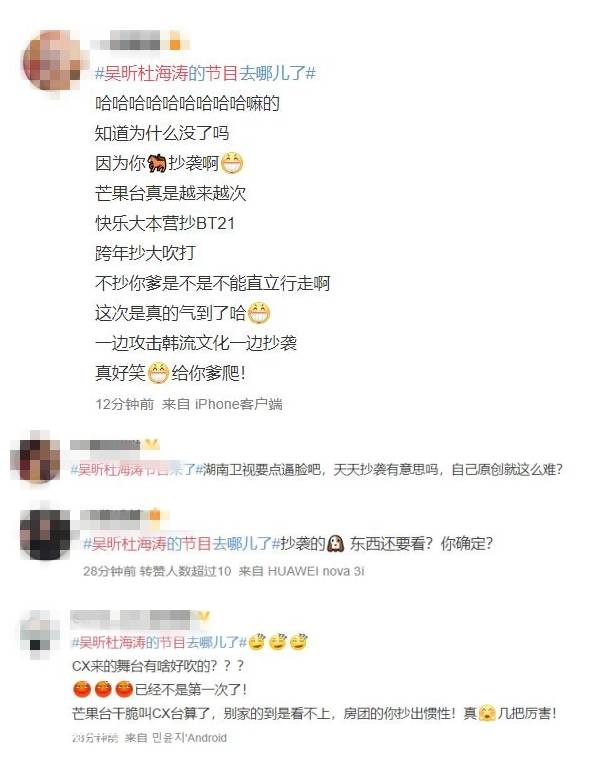Click the first smirking emoji after the fourth hashtag
This screenshot has width=596, height=762.
tap(257, 642)
